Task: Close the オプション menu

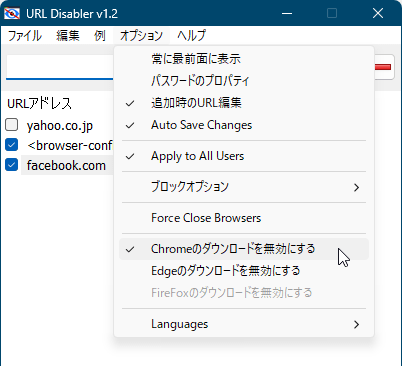Action: pos(141,35)
